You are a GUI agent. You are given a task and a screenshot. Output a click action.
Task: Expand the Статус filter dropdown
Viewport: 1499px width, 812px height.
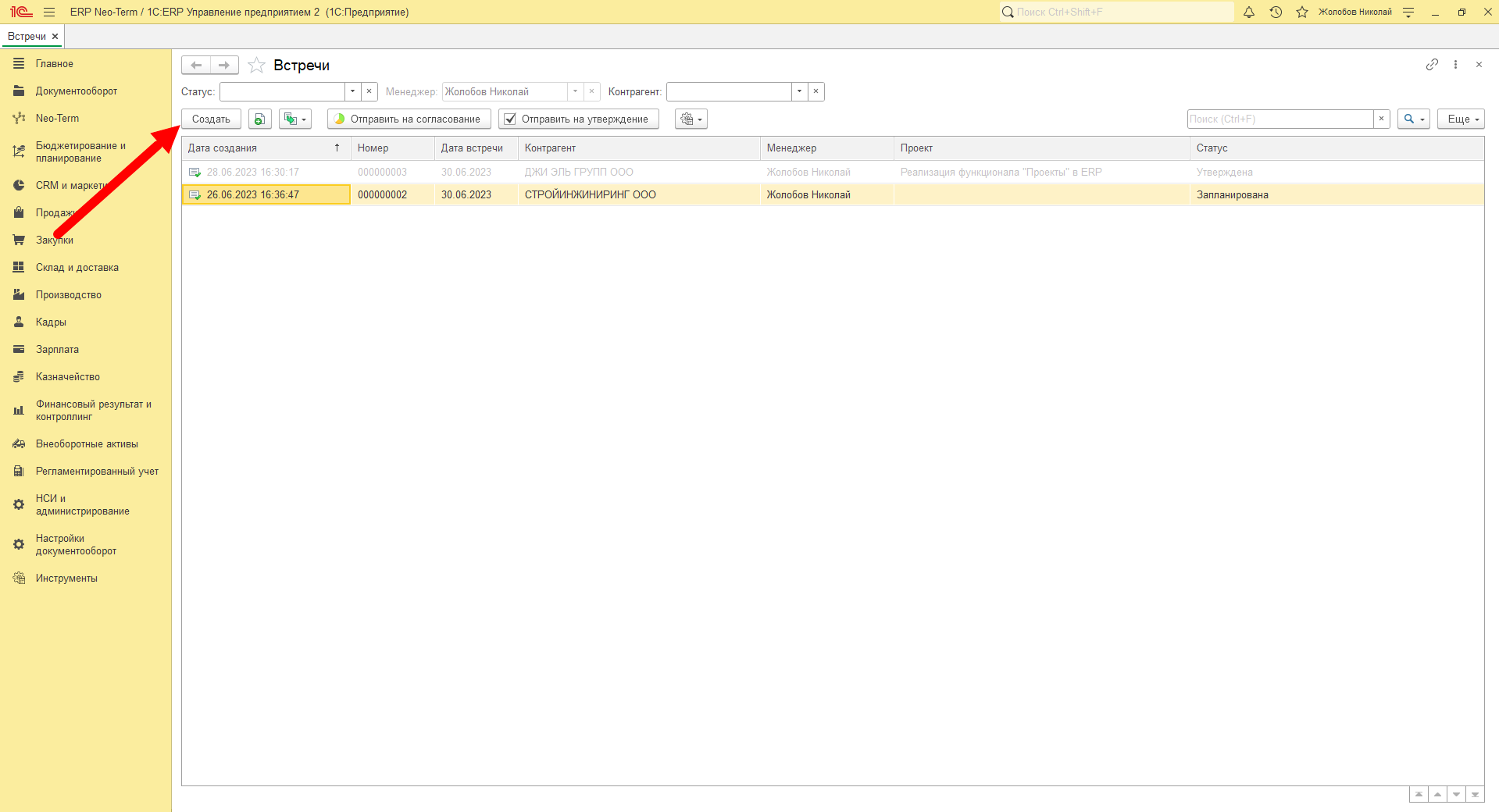point(353,91)
